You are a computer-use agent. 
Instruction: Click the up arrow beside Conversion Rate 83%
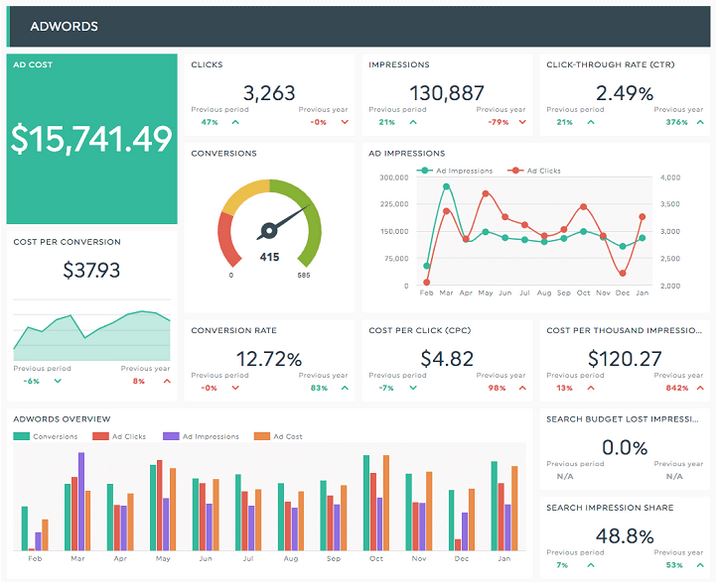(x=345, y=388)
